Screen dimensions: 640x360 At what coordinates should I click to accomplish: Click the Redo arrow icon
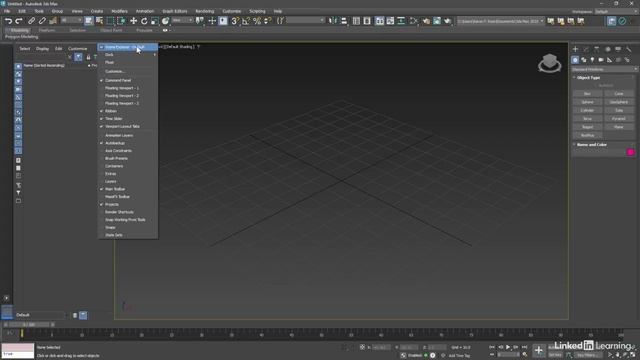pyautogui.click(x=19, y=21)
